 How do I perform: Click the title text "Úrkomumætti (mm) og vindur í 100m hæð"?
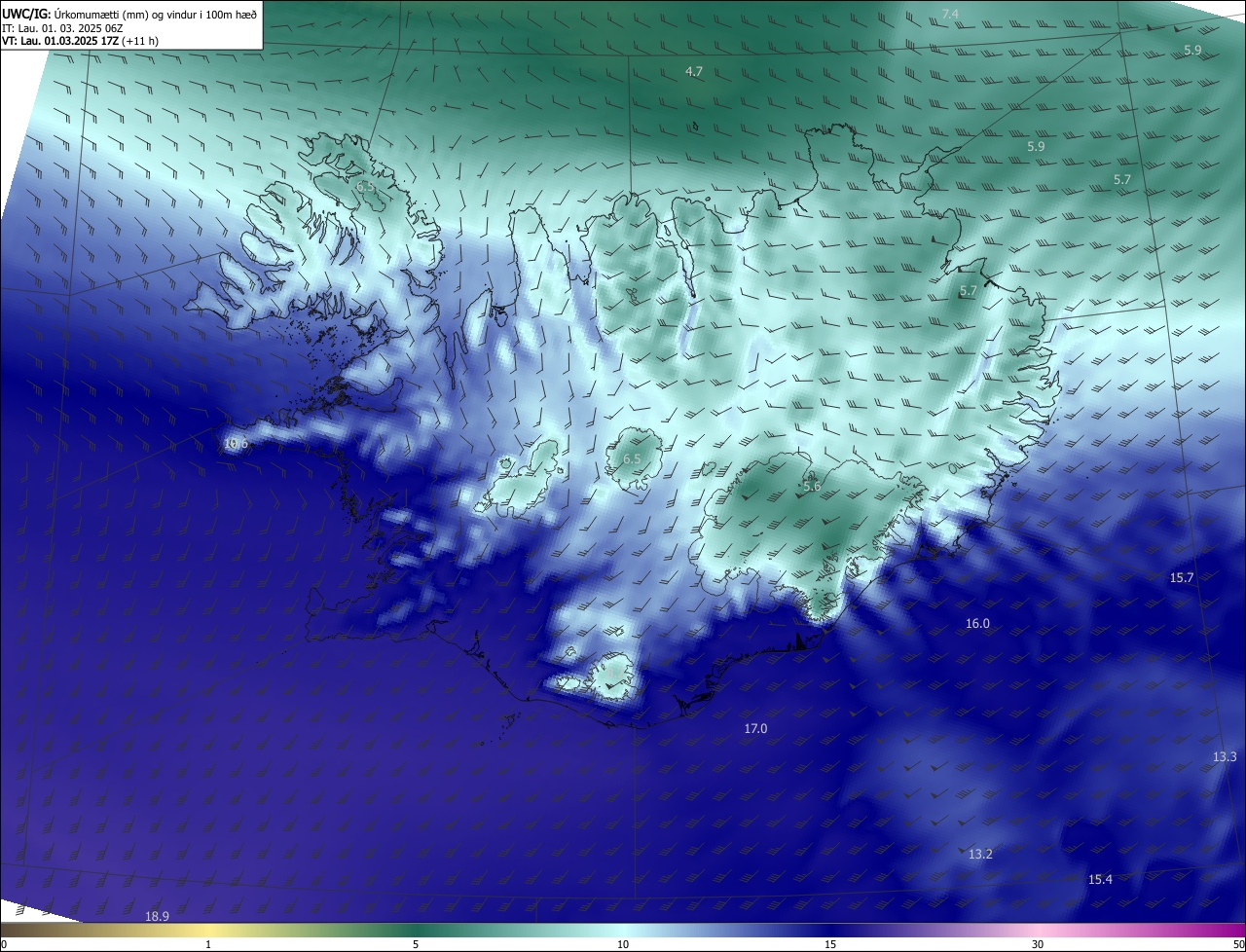[x=156, y=15]
